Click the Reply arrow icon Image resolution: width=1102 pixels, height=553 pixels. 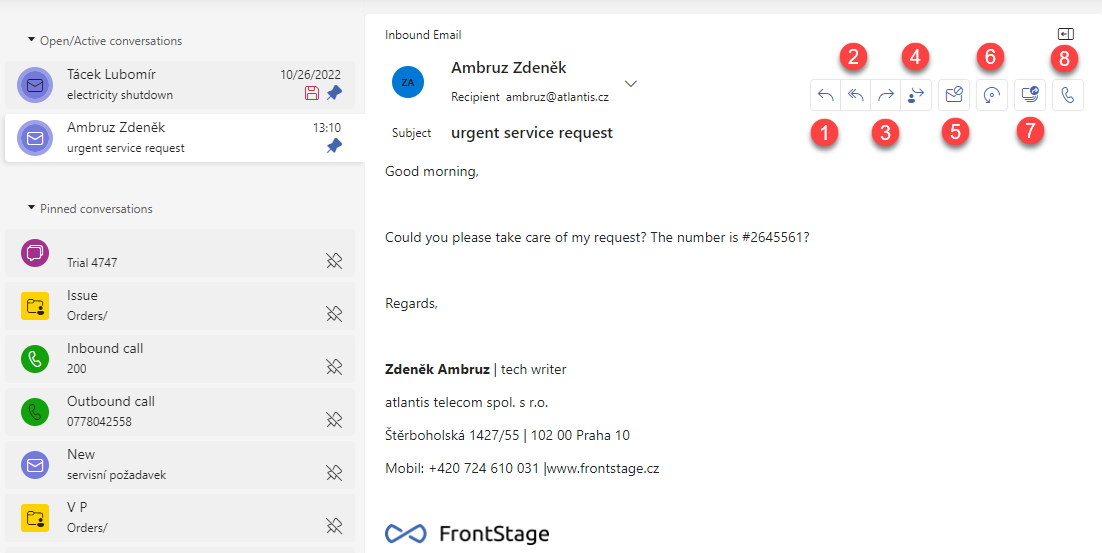[x=826, y=96]
